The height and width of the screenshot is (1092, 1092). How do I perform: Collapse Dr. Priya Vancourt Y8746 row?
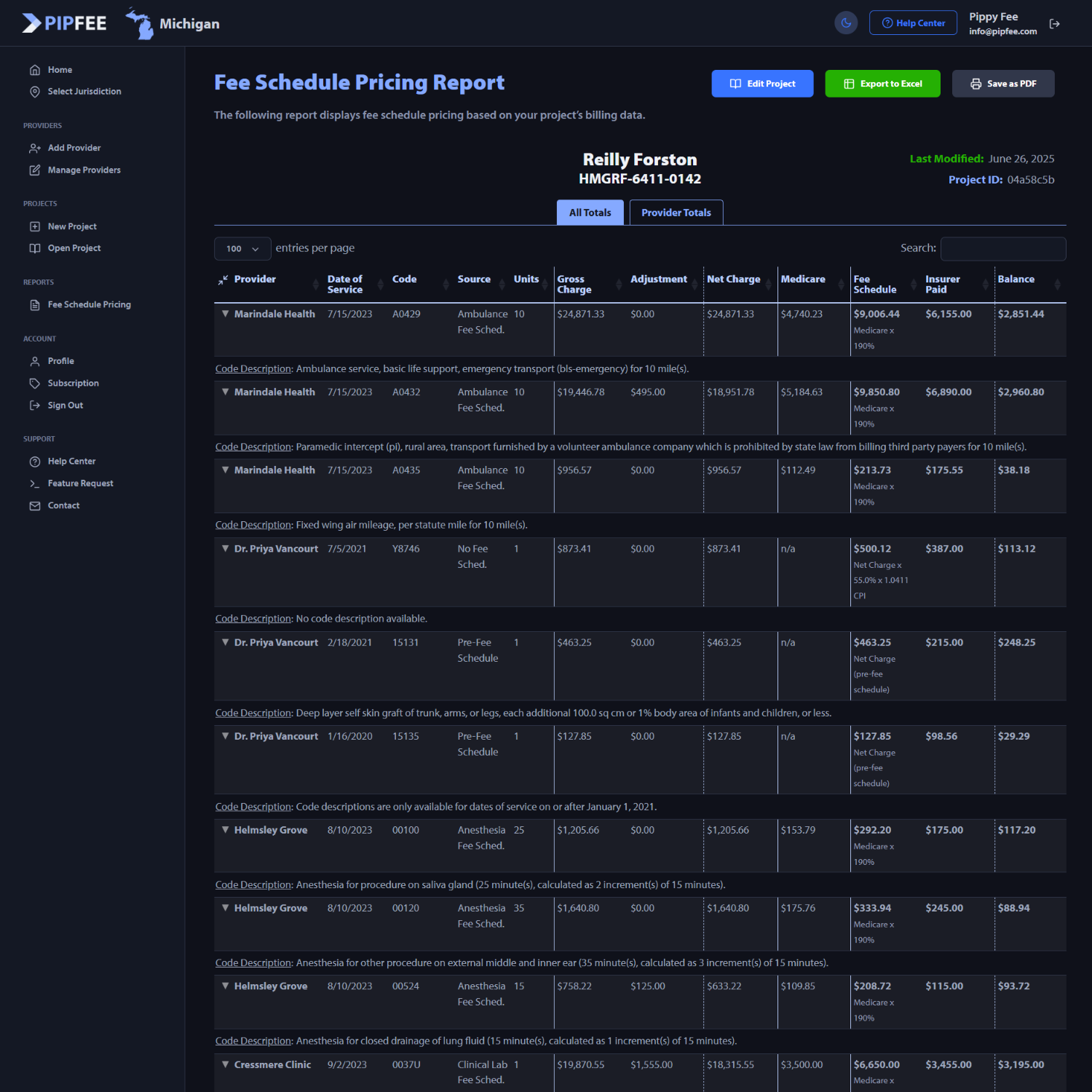click(x=226, y=548)
